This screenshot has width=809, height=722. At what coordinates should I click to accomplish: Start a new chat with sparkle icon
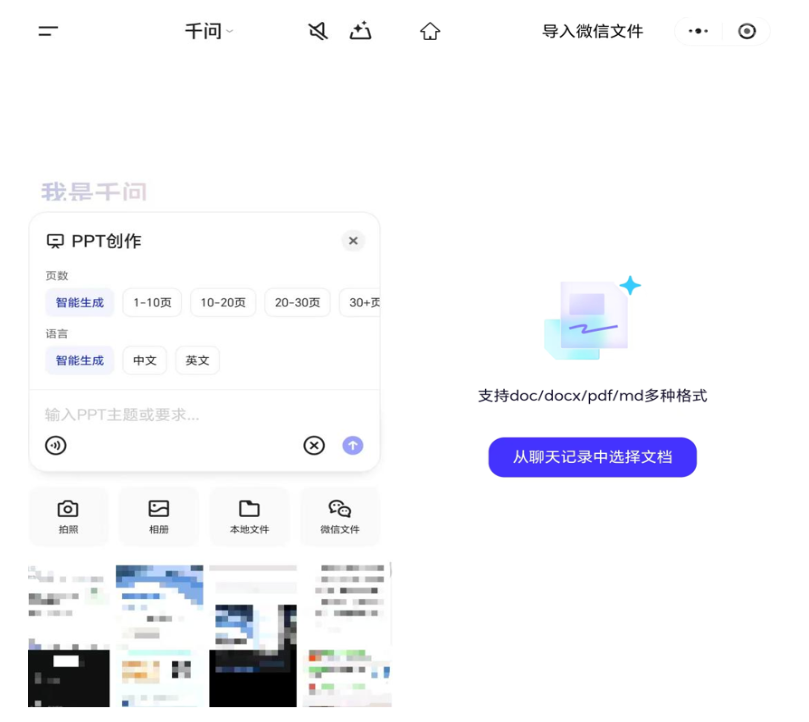pos(360,31)
